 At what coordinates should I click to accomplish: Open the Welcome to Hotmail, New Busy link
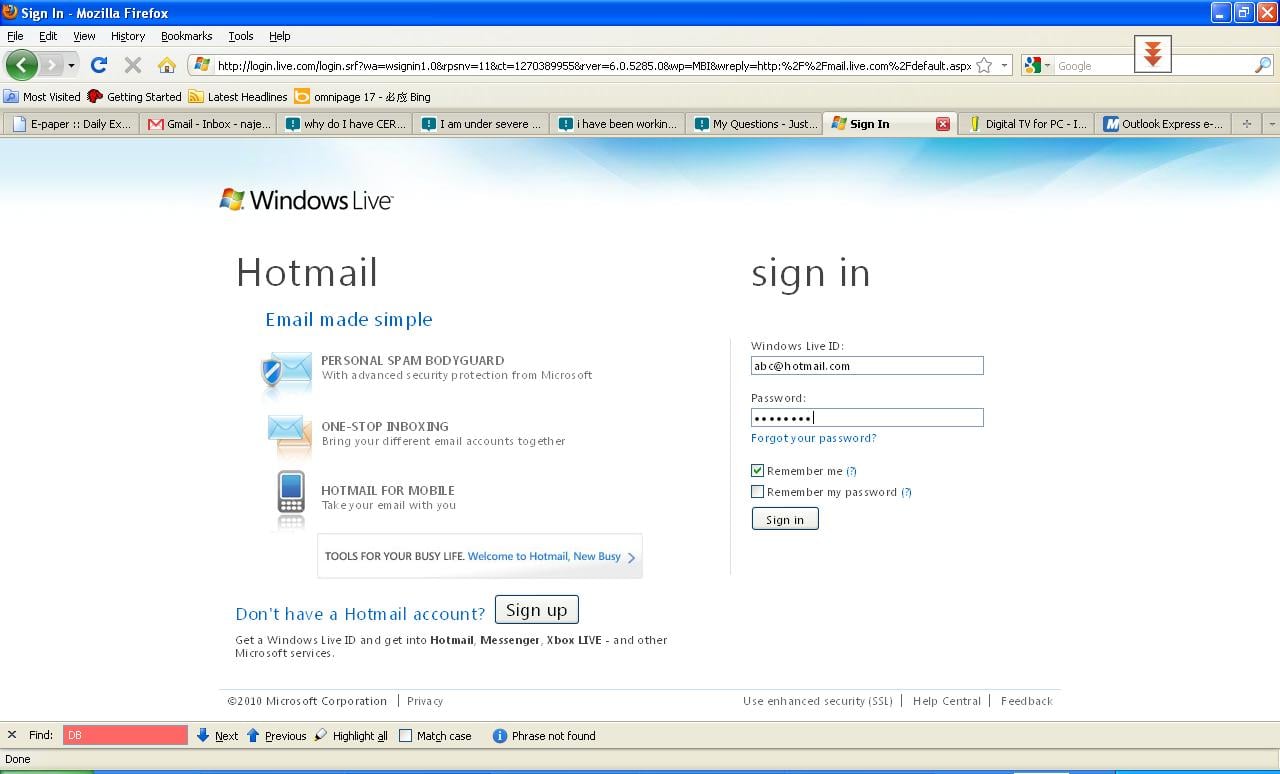pyautogui.click(x=544, y=556)
